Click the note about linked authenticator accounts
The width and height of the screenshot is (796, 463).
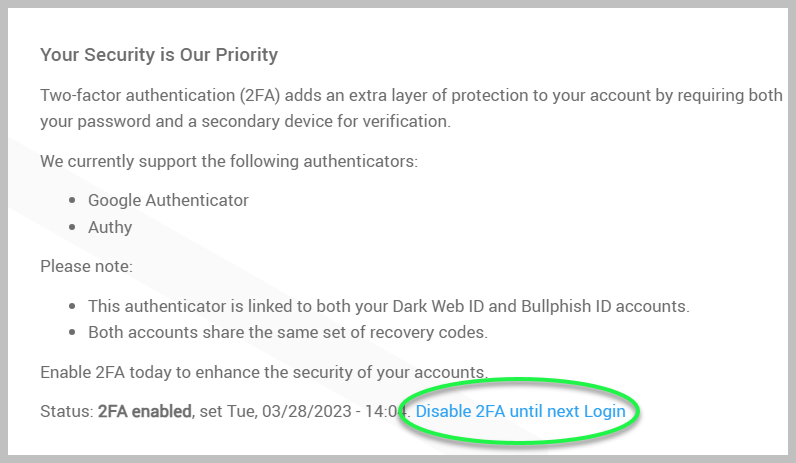388,306
